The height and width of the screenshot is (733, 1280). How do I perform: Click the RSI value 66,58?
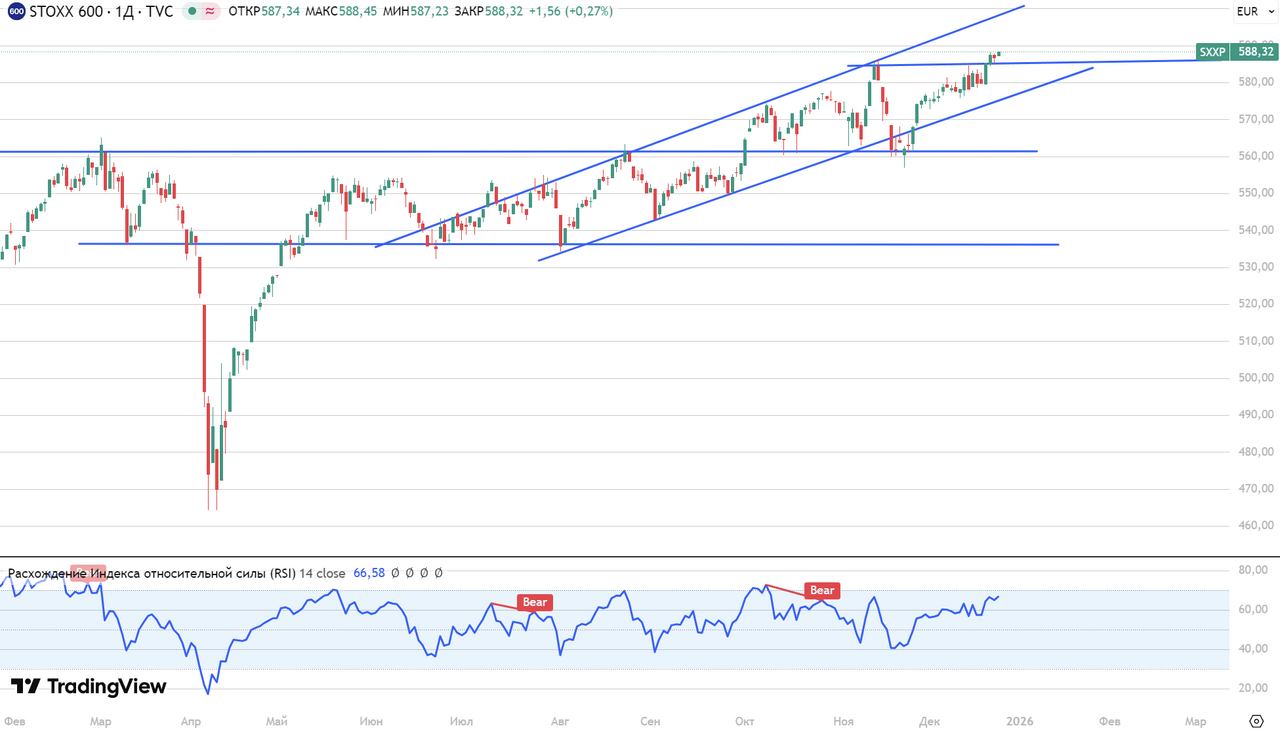369,573
